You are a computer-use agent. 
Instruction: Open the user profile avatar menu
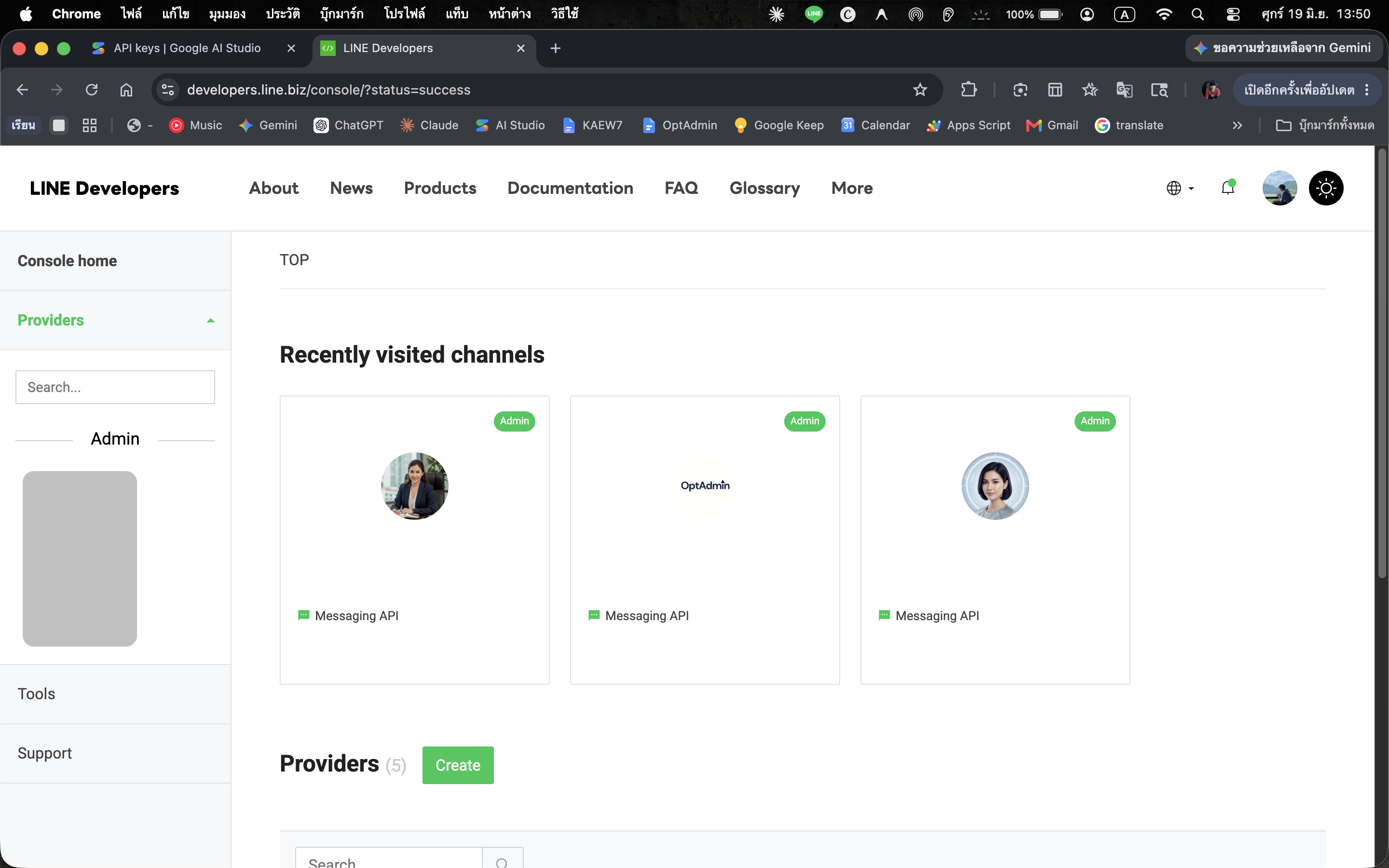1280,188
